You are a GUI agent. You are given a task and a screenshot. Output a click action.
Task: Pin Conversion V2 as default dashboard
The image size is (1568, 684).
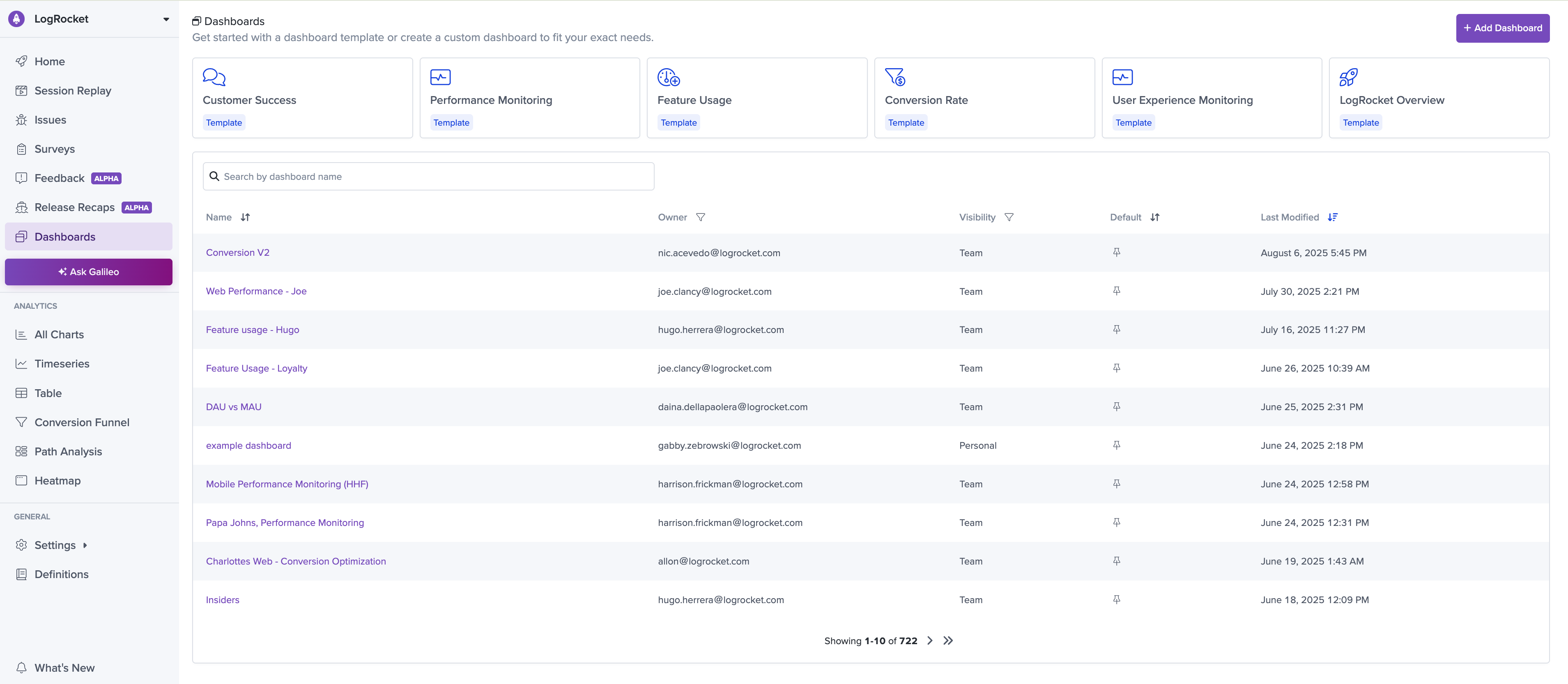1116,252
